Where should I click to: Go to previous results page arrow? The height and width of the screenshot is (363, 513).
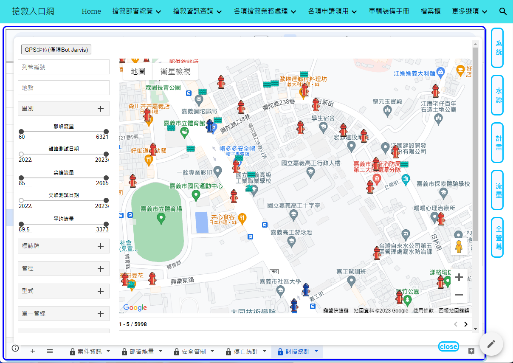(456, 324)
